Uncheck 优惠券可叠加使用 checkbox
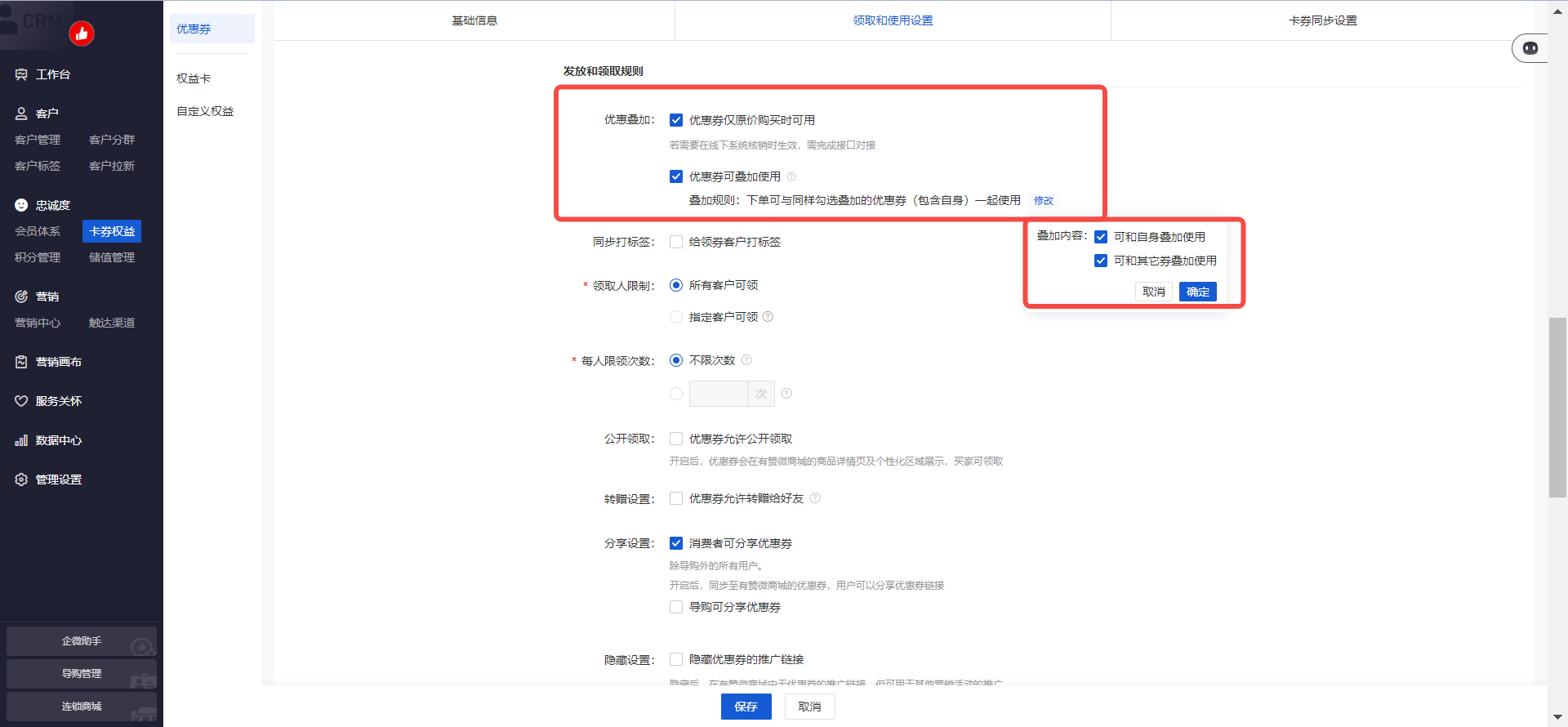 [x=676, y=176]
